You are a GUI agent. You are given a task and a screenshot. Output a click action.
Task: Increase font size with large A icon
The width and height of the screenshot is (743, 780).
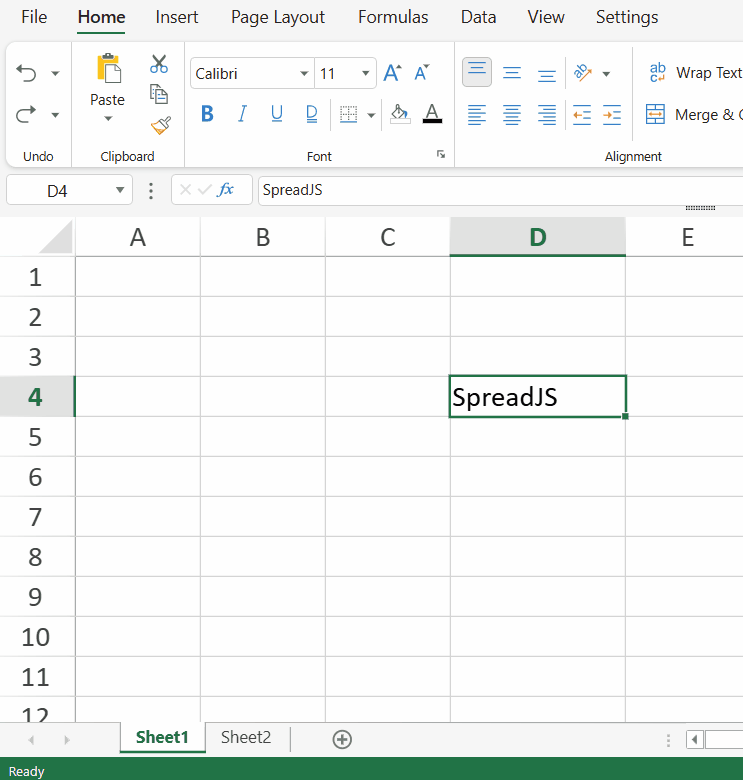392,73
